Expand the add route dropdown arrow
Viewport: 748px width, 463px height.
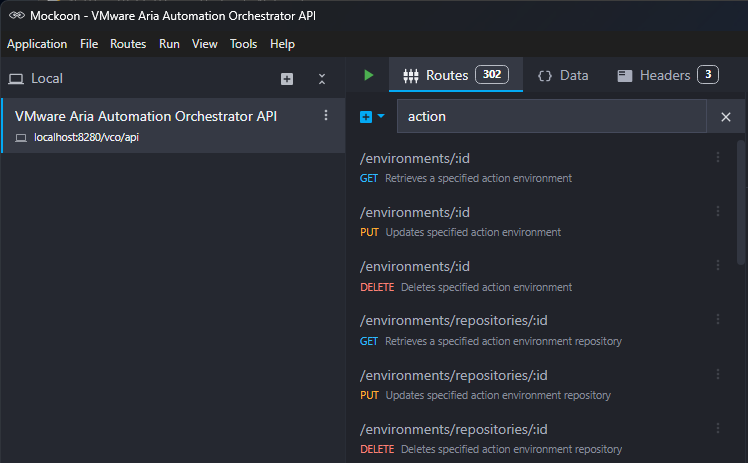coord(381,116)
